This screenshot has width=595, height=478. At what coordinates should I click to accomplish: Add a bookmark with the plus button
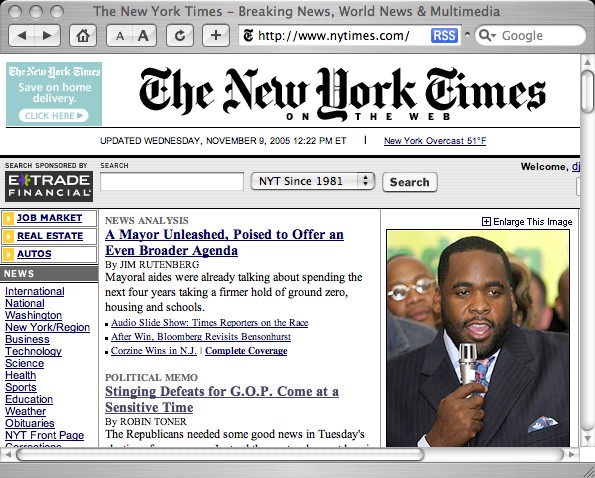tap(216, 36)
